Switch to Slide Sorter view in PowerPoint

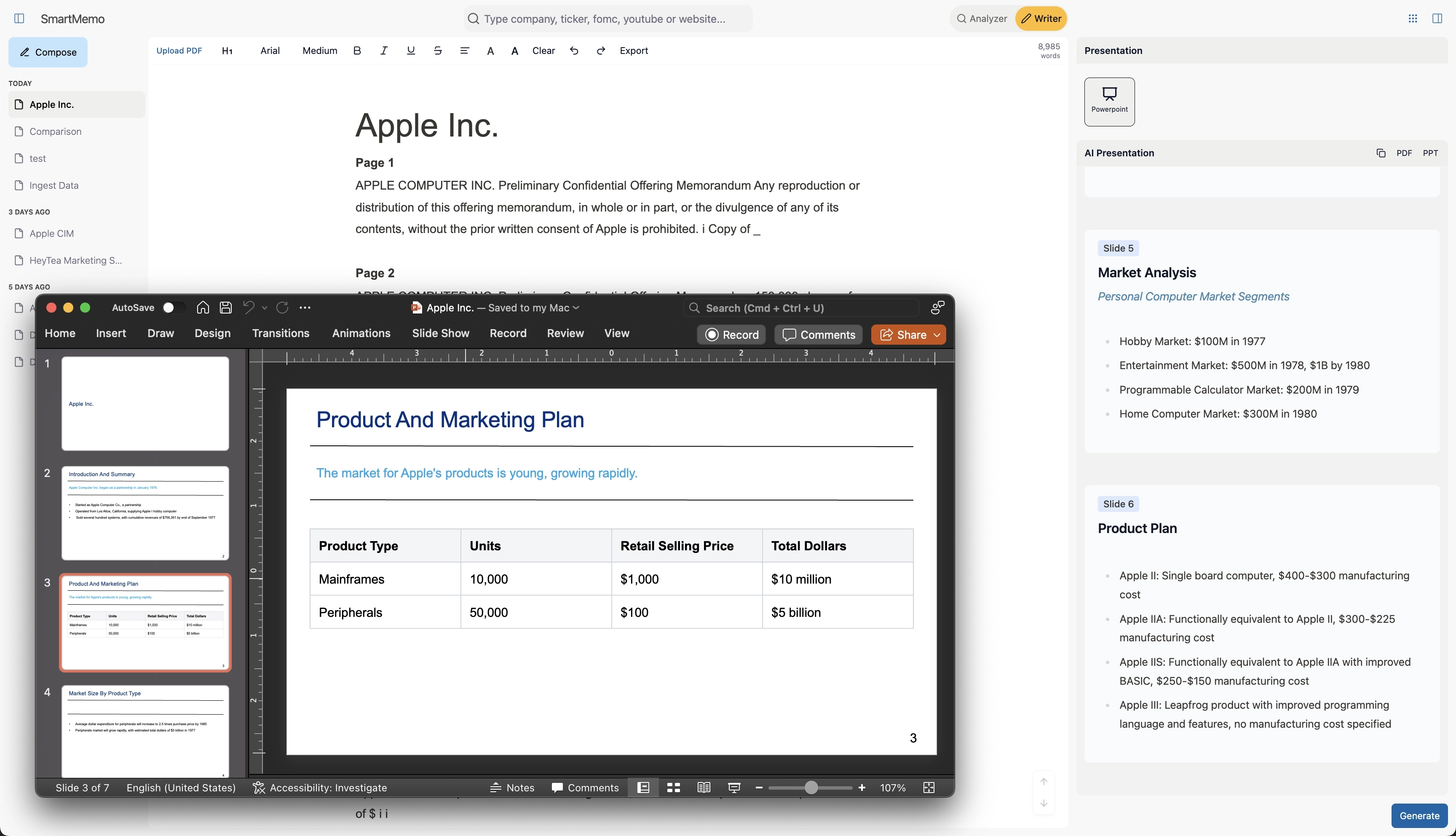point(674,788)
